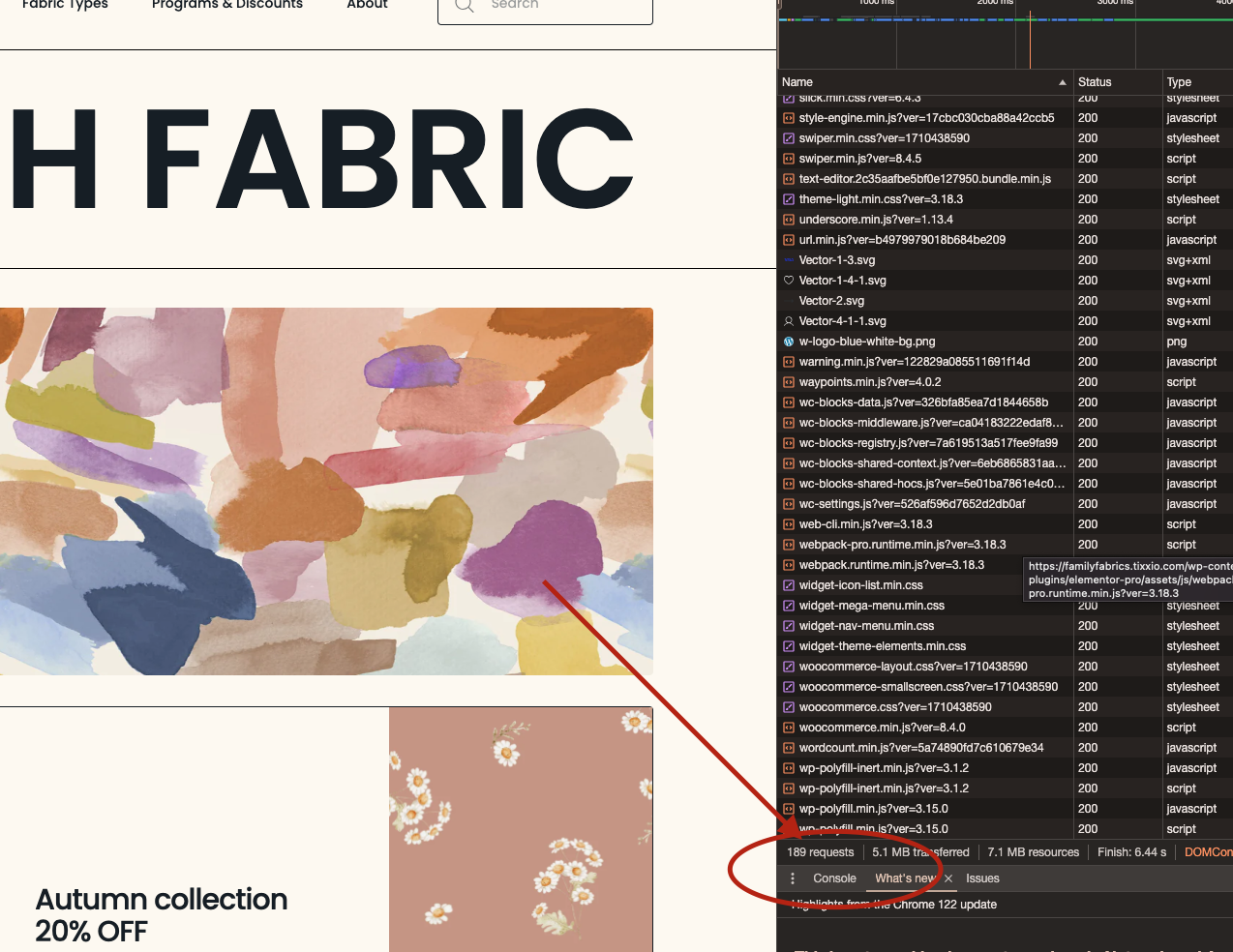Image resolution: width=1233 pixels, height=952 pixels.
Task: Click inside the Search input field
Action: coord(561,6)
